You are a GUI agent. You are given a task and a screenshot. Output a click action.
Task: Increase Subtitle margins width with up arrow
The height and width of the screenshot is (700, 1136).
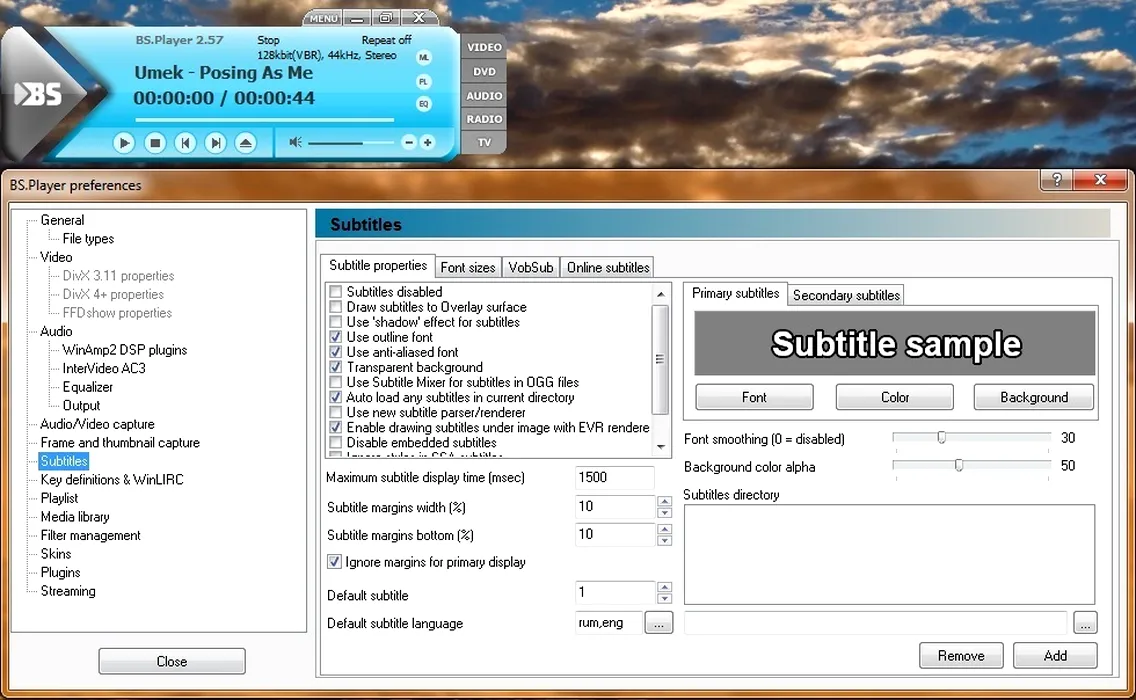coord(664,501)
